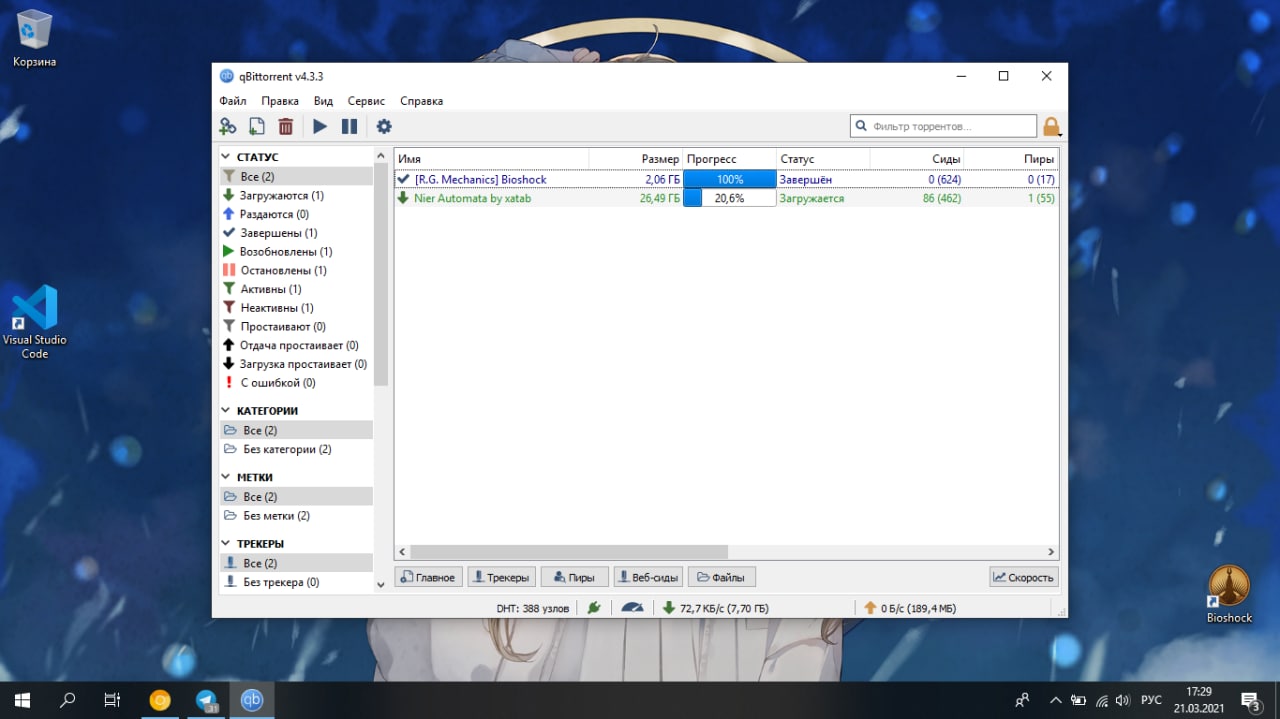The image size is (1280, 719).
Task: Open Файл menu
Action: 233,101
